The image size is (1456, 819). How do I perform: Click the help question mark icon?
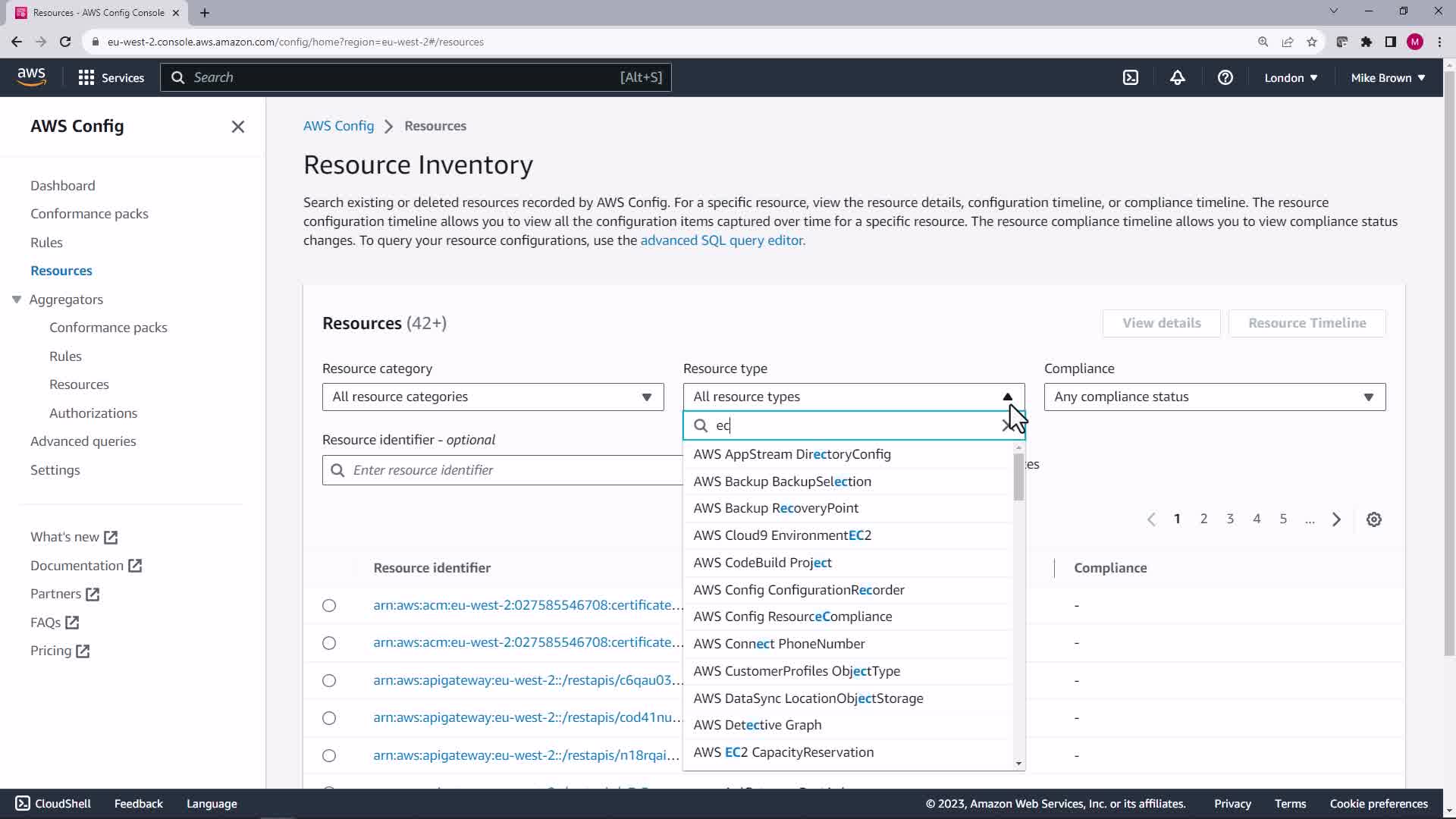pos(1225,77)
